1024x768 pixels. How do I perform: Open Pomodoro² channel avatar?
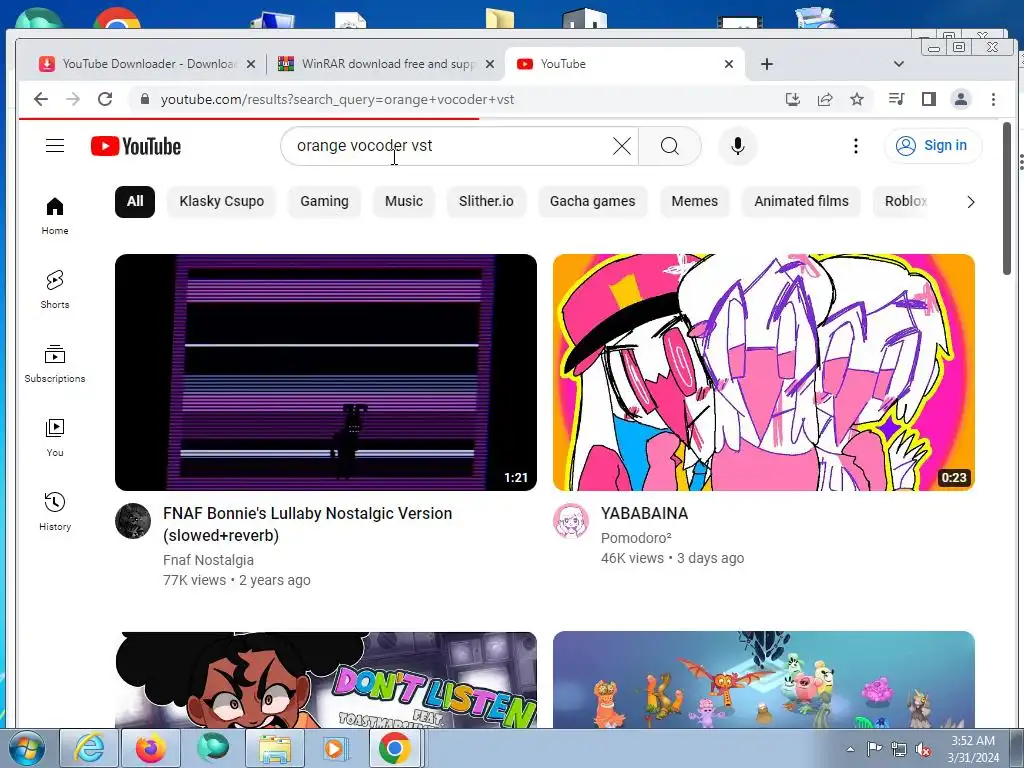(x=571, y=520)
